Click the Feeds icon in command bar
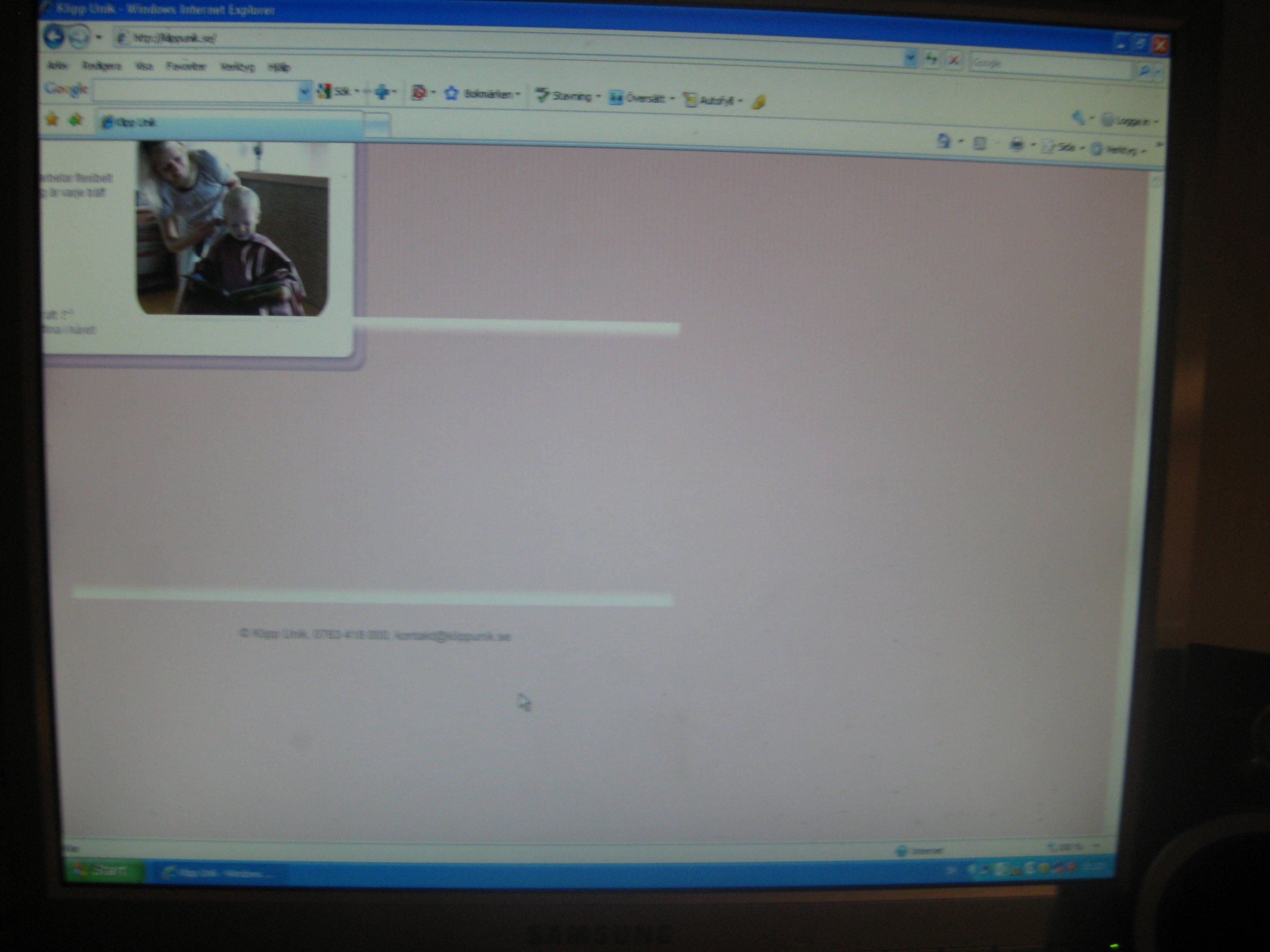The width and height of the screenshot is (1270, 952). [980, 143]
